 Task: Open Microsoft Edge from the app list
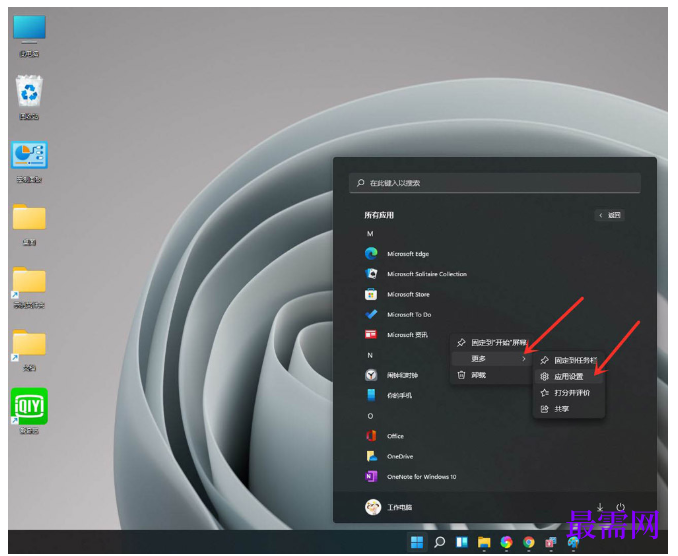[397, 254]
